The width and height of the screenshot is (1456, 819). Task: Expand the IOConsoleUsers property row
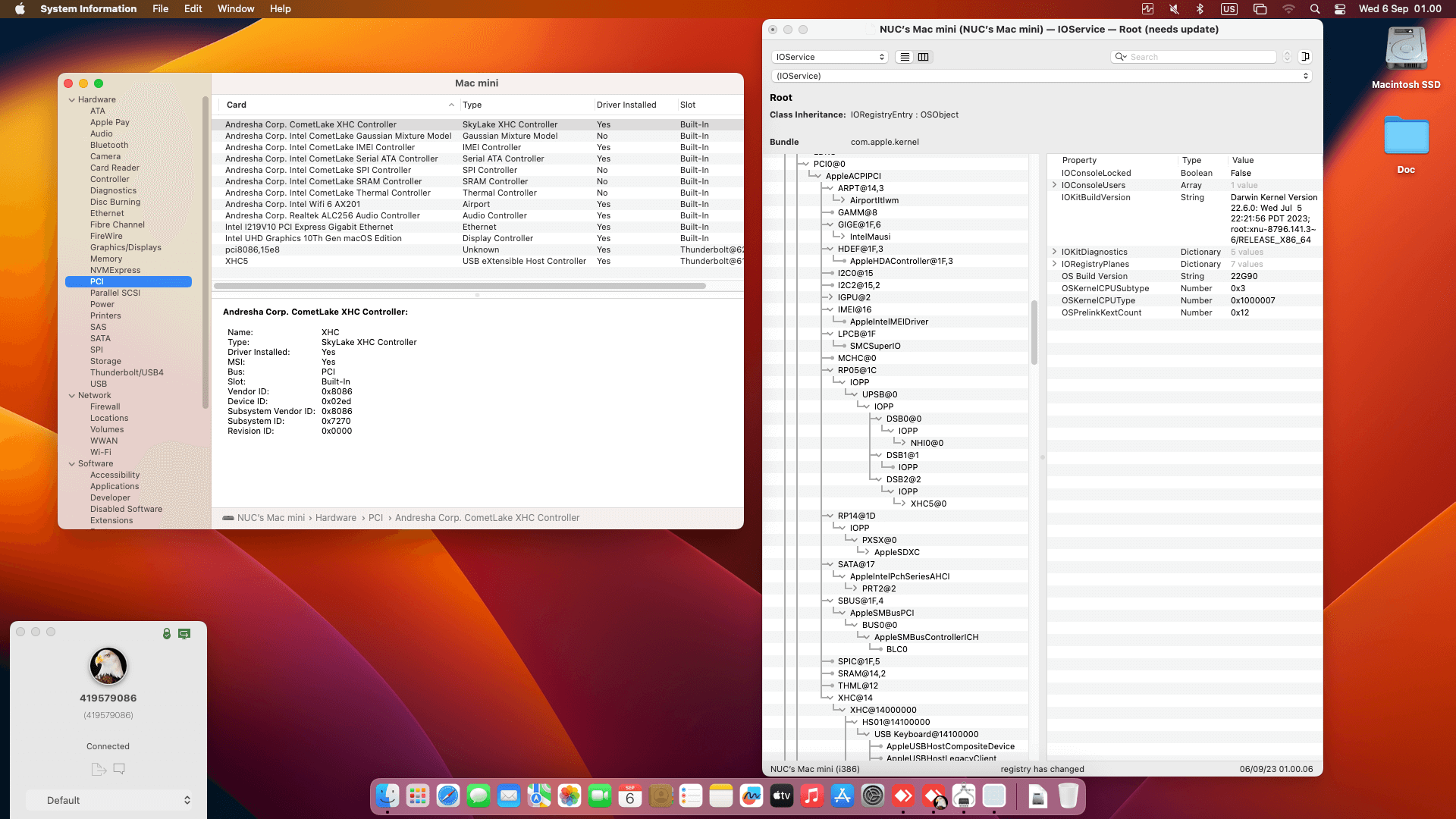click(x=1054, y=185)
